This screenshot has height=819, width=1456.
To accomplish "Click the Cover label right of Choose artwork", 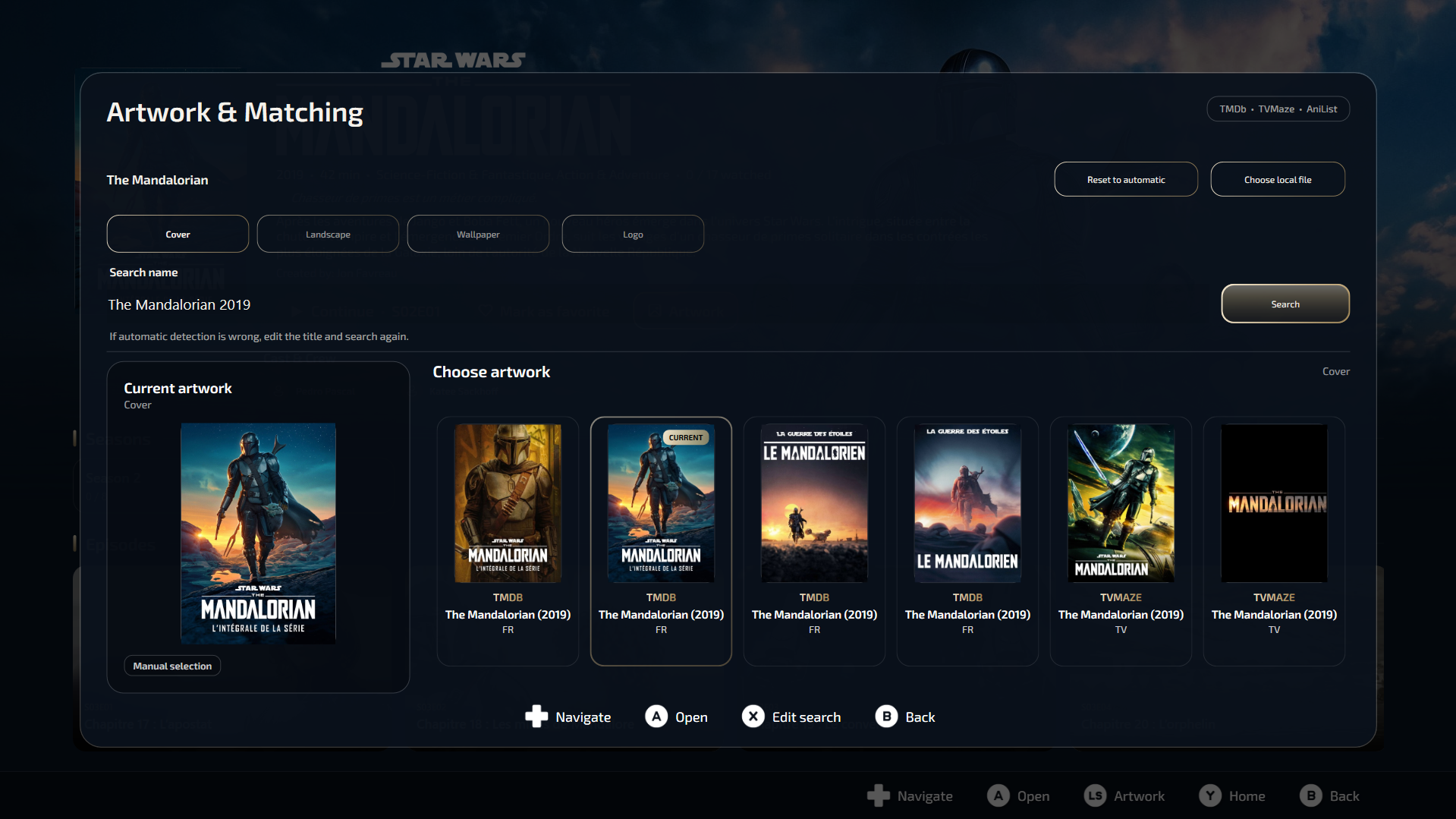I will pyautogui.click(x=1335, y=371).
